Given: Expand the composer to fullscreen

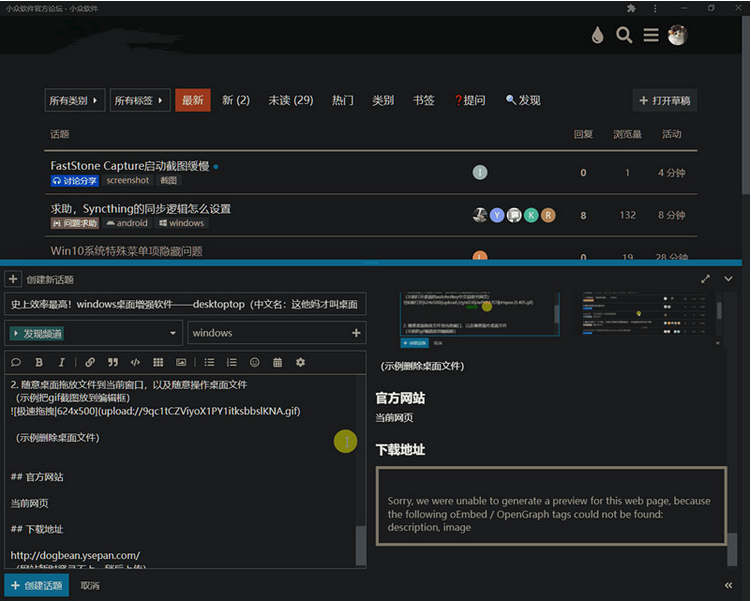Looking at the screenshot, I should click(x=705, y=279).
